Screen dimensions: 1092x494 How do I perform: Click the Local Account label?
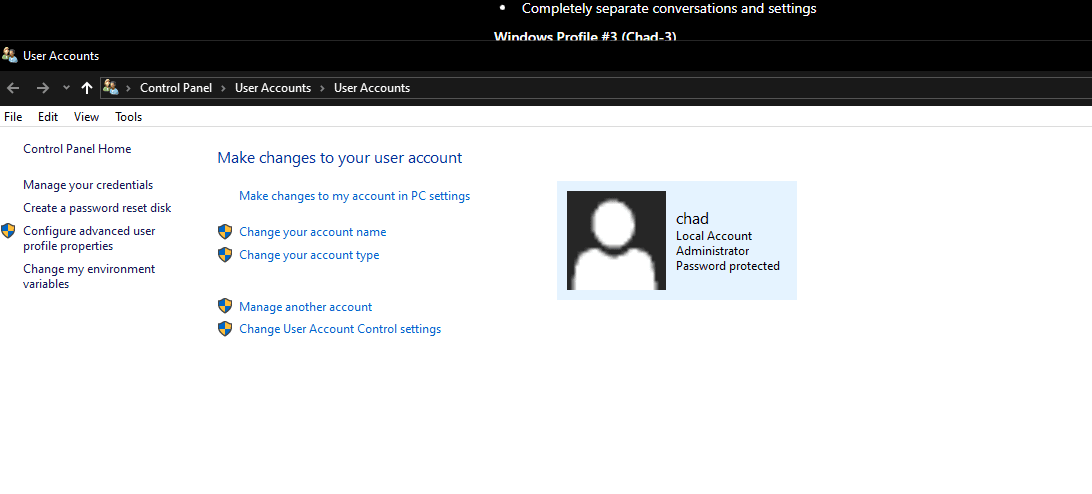pyautogui.click(x=714, y=236)
